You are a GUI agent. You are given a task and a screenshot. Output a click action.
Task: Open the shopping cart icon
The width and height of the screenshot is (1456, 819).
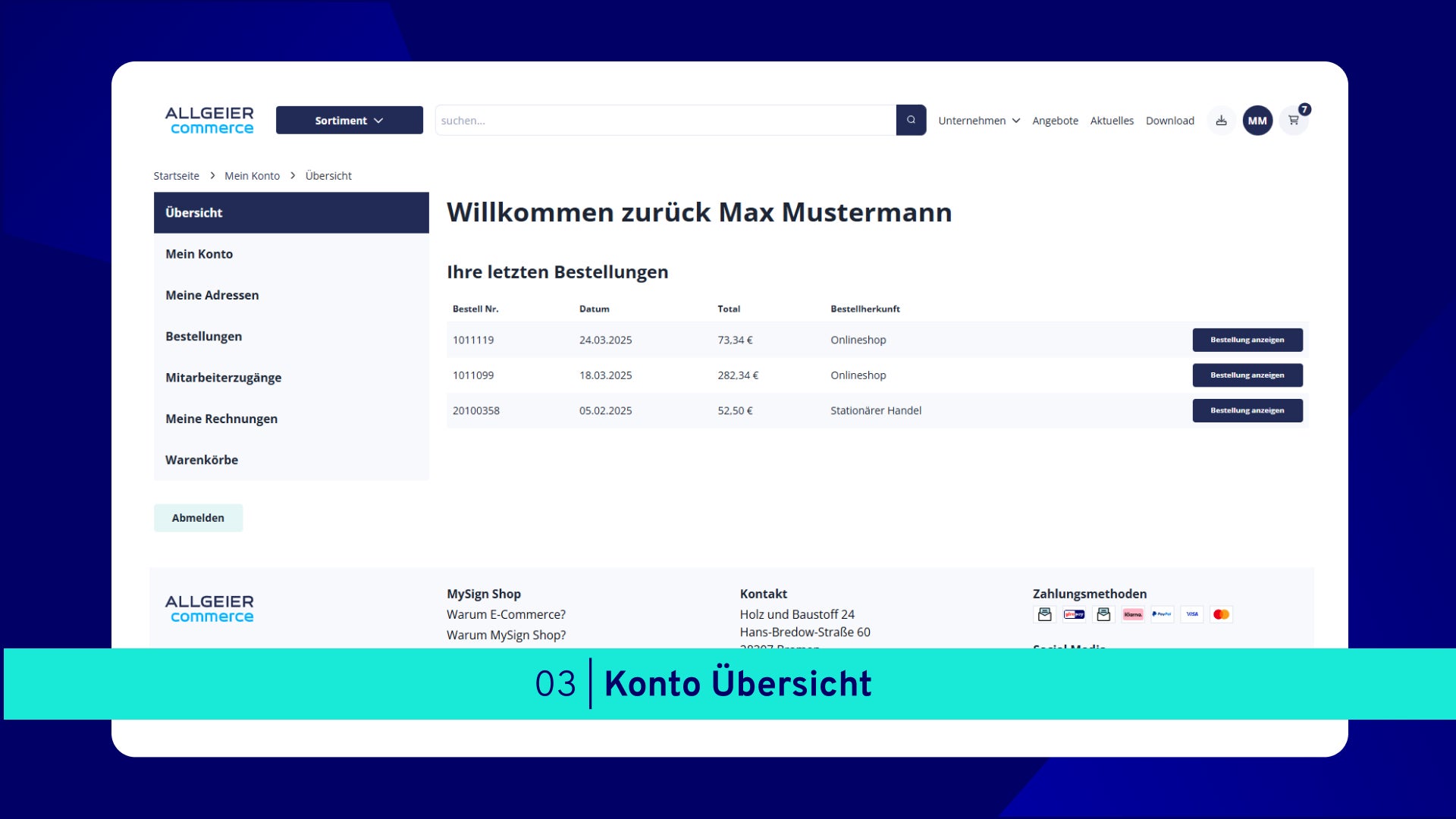click(1294, 121)
